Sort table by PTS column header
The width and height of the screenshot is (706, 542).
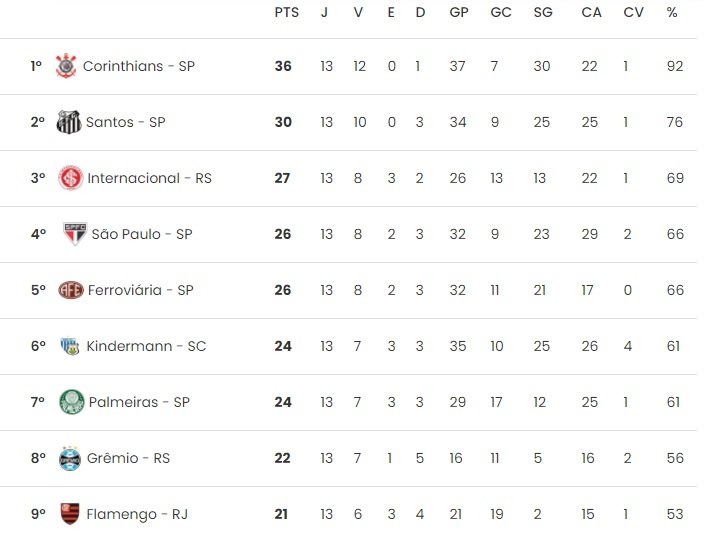(x=287, y=12)
